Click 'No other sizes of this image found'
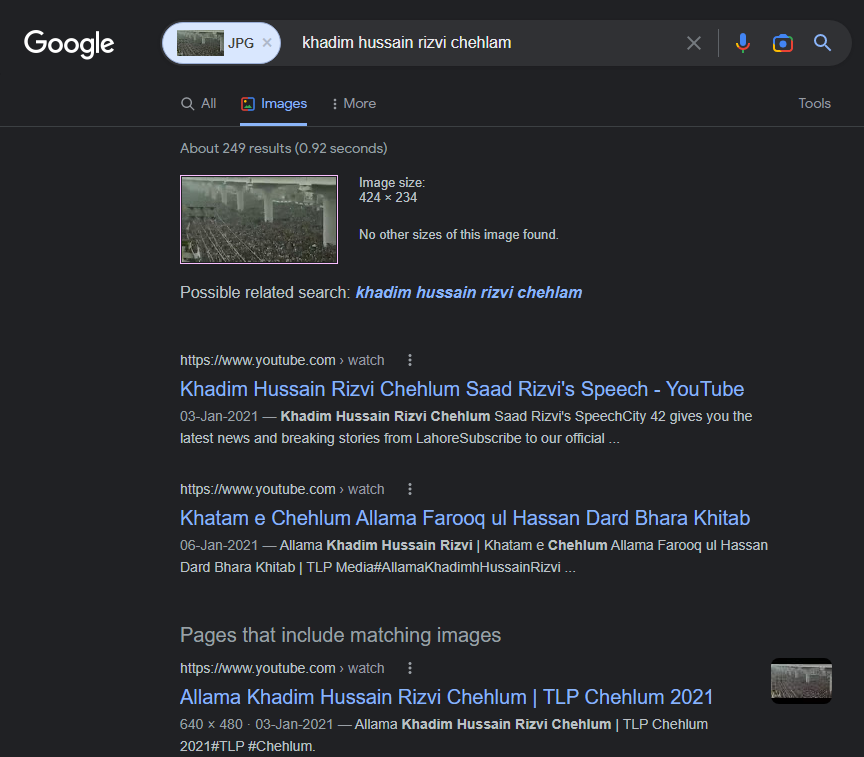The width and height of the screenshot is (864, 757). (x=458, y=235)
